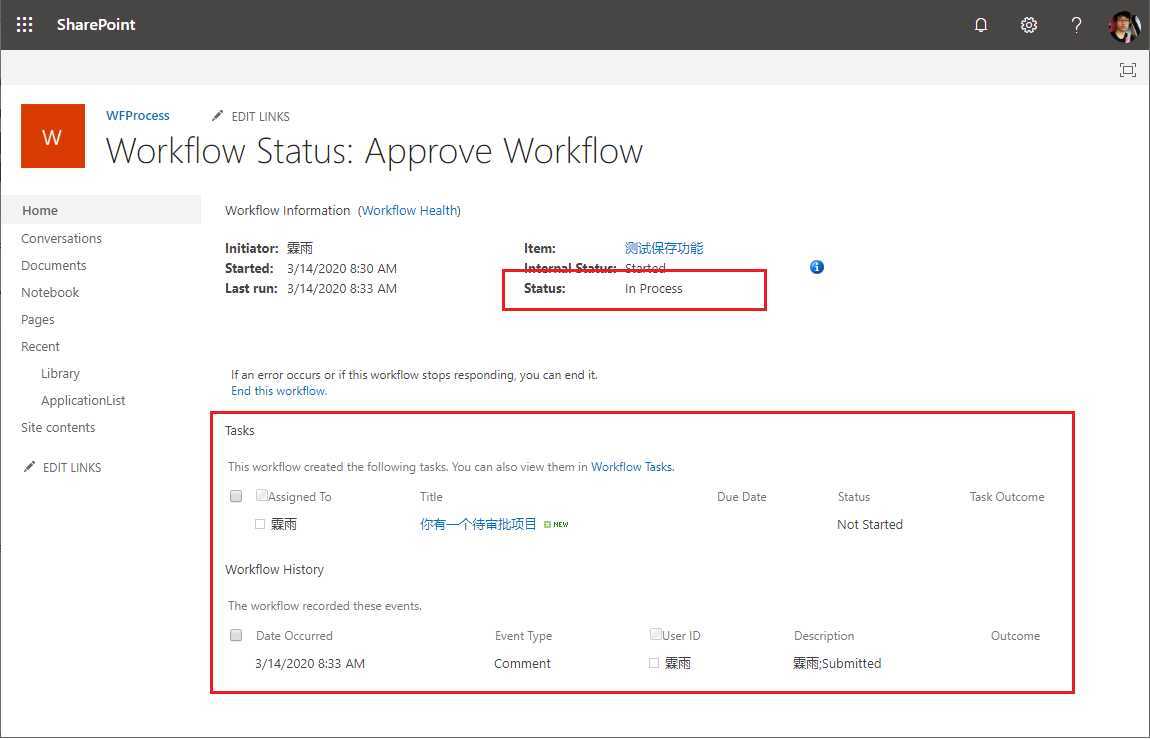Click the SharePoint title in header
Screen dimensions: 1150x739
point(96,24)
